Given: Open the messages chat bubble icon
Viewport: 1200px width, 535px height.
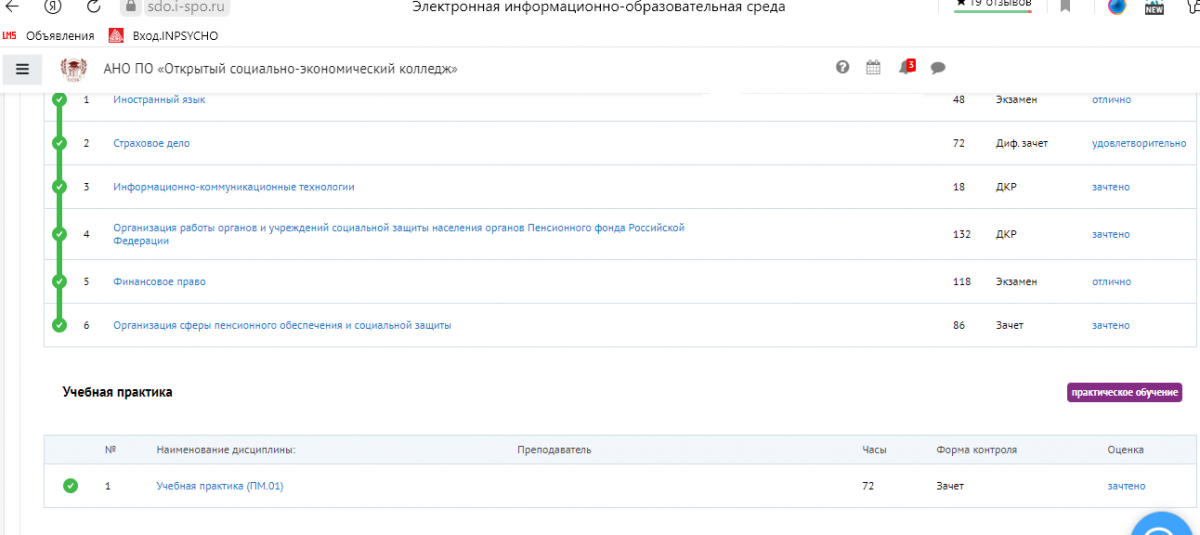Looking at the screenshot, I should pos(938,68).
